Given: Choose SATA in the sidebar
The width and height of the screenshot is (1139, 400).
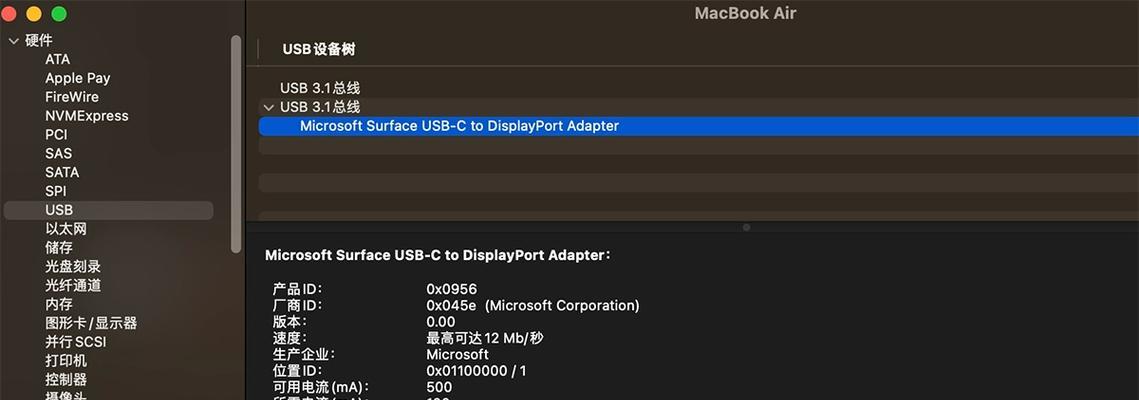Looking at the screenshot, I should 62,172.
